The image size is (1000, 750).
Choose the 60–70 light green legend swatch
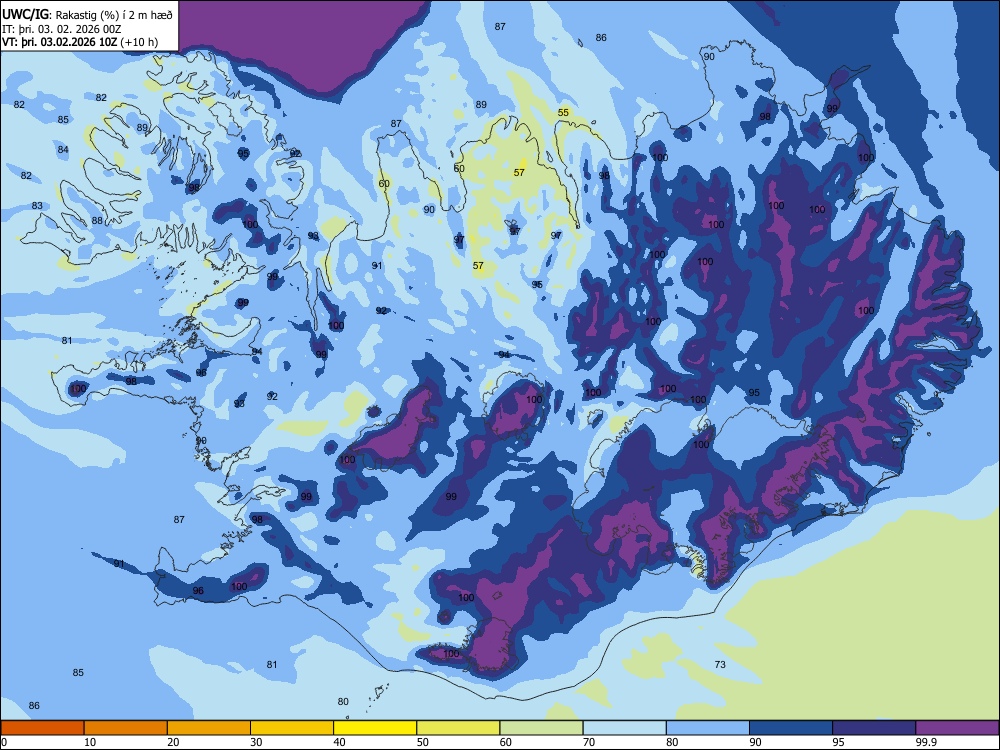(x=541, y=728)
